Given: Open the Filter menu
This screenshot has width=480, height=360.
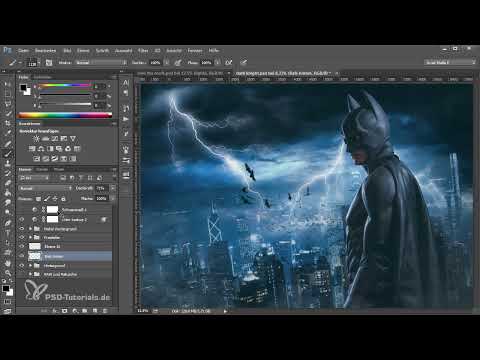Looking at the screenshot, I should click(x=143, y=50).
